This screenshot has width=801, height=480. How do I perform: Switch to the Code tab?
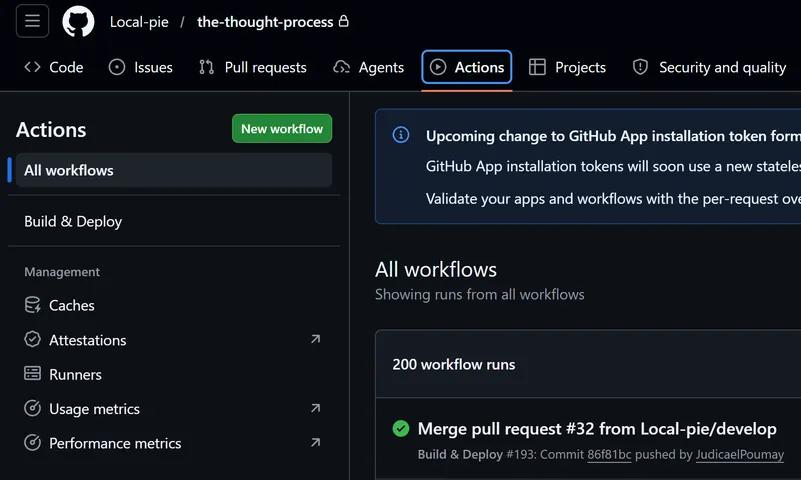[54, 67]
